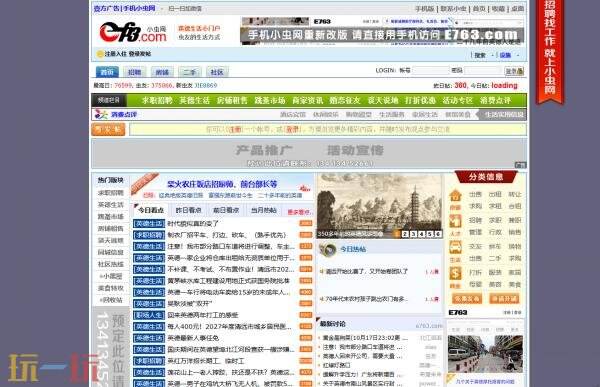The image size is (600, 387).
Task: Click the orange 人才 jobs icon
Action: [x=455, y=222]
